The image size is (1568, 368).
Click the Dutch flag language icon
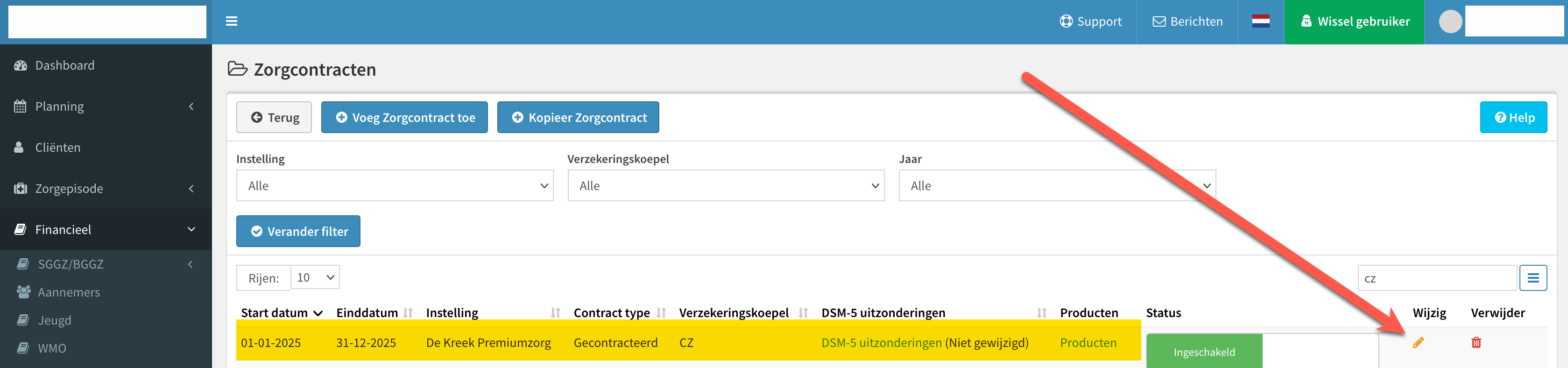click(x=1261, y=21)
